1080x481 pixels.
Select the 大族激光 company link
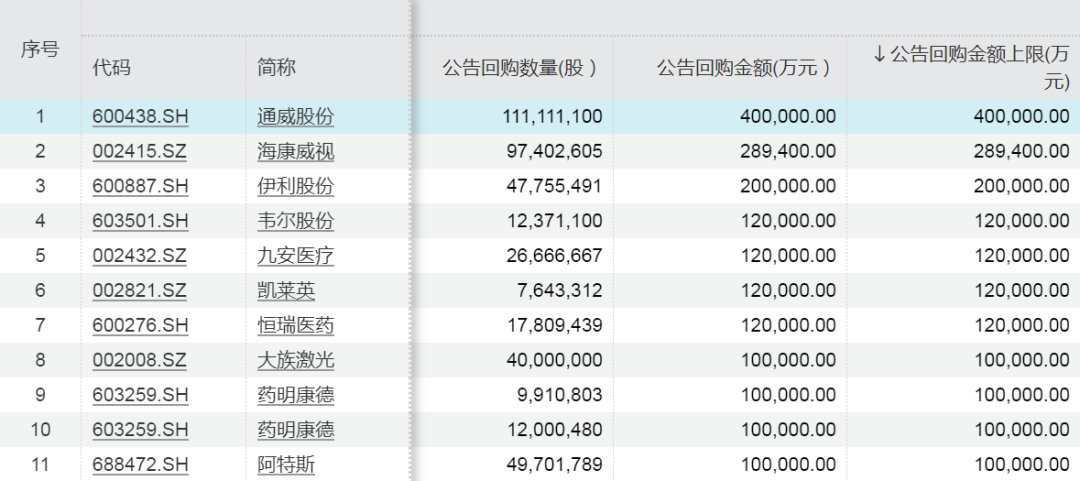[x=295, y=360]
